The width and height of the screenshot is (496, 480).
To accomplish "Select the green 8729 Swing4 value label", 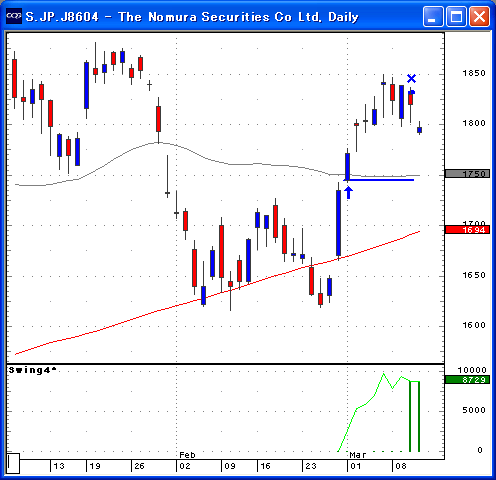I will tap(467, 380).
